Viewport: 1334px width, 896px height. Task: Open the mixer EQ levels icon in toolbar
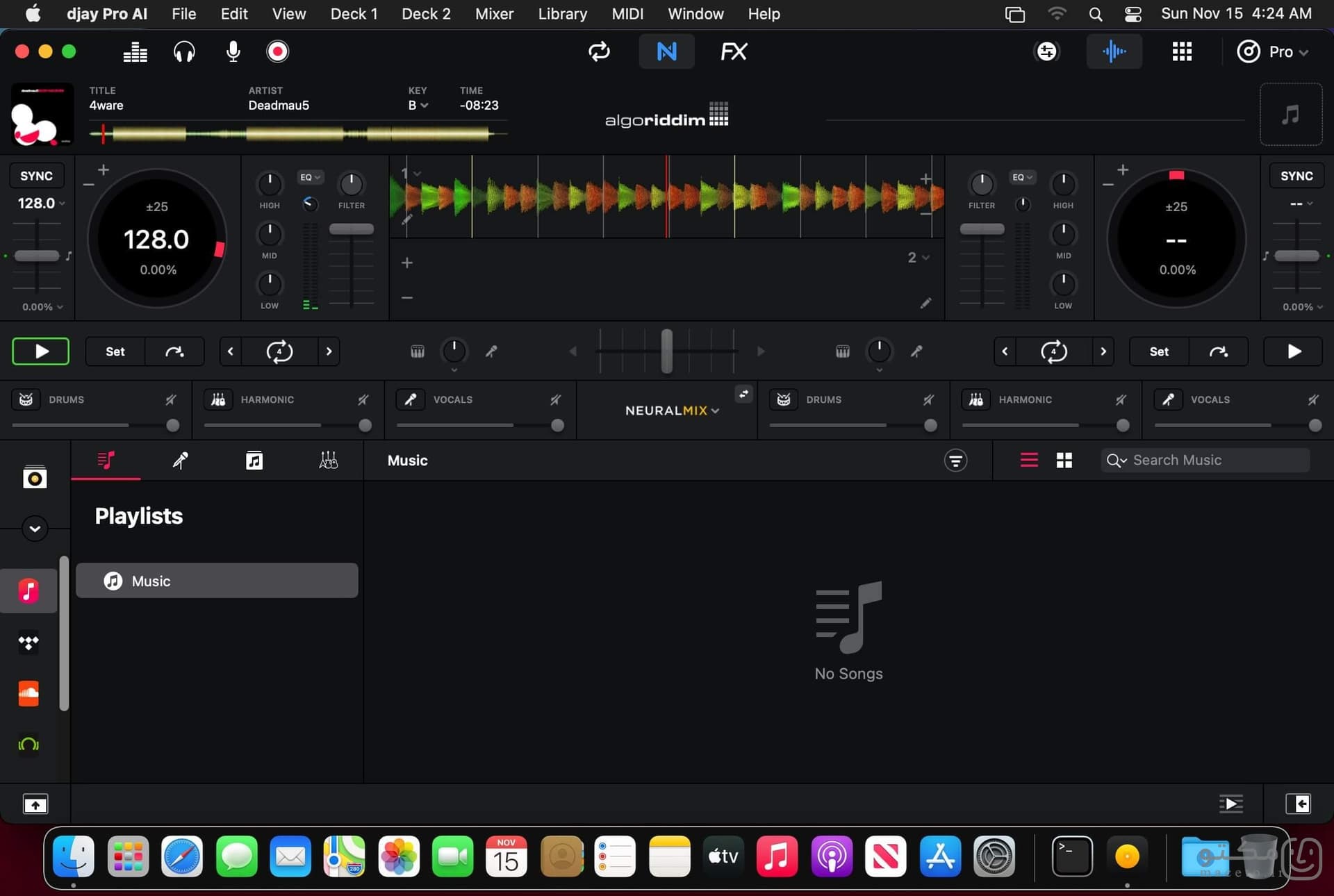[135, 52]
